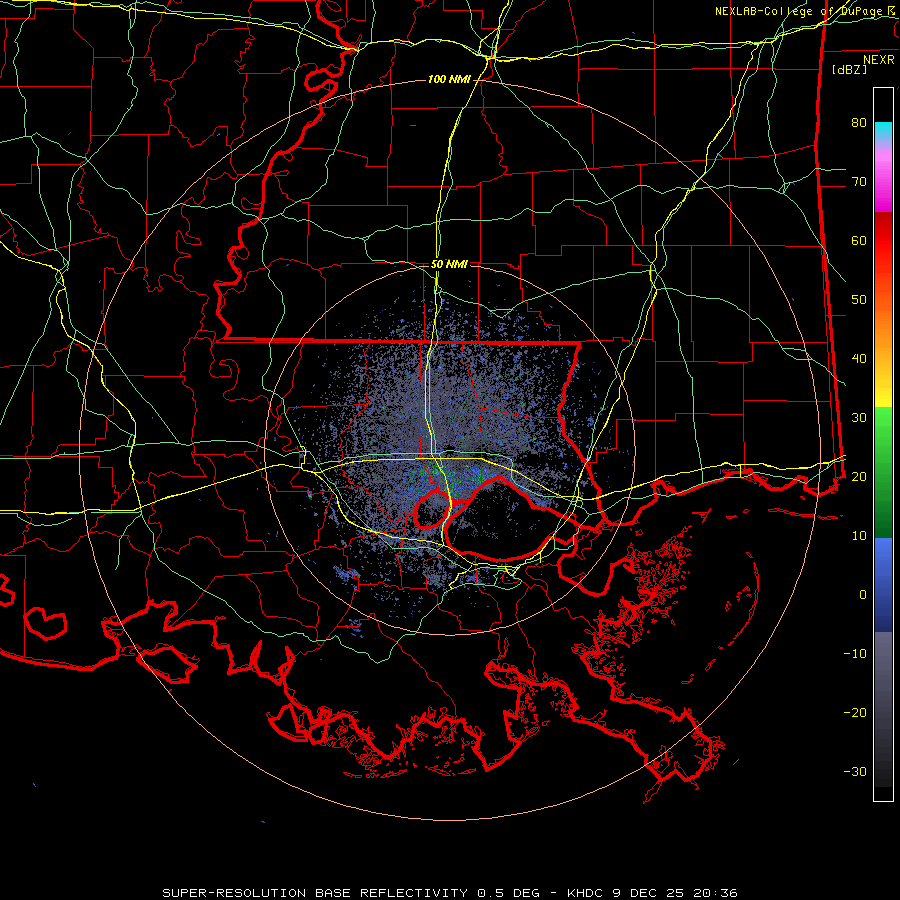This screenshot has width=900, height=900.
Task: Click the blue band of the color scale
Action: click(x=883, y=585)
